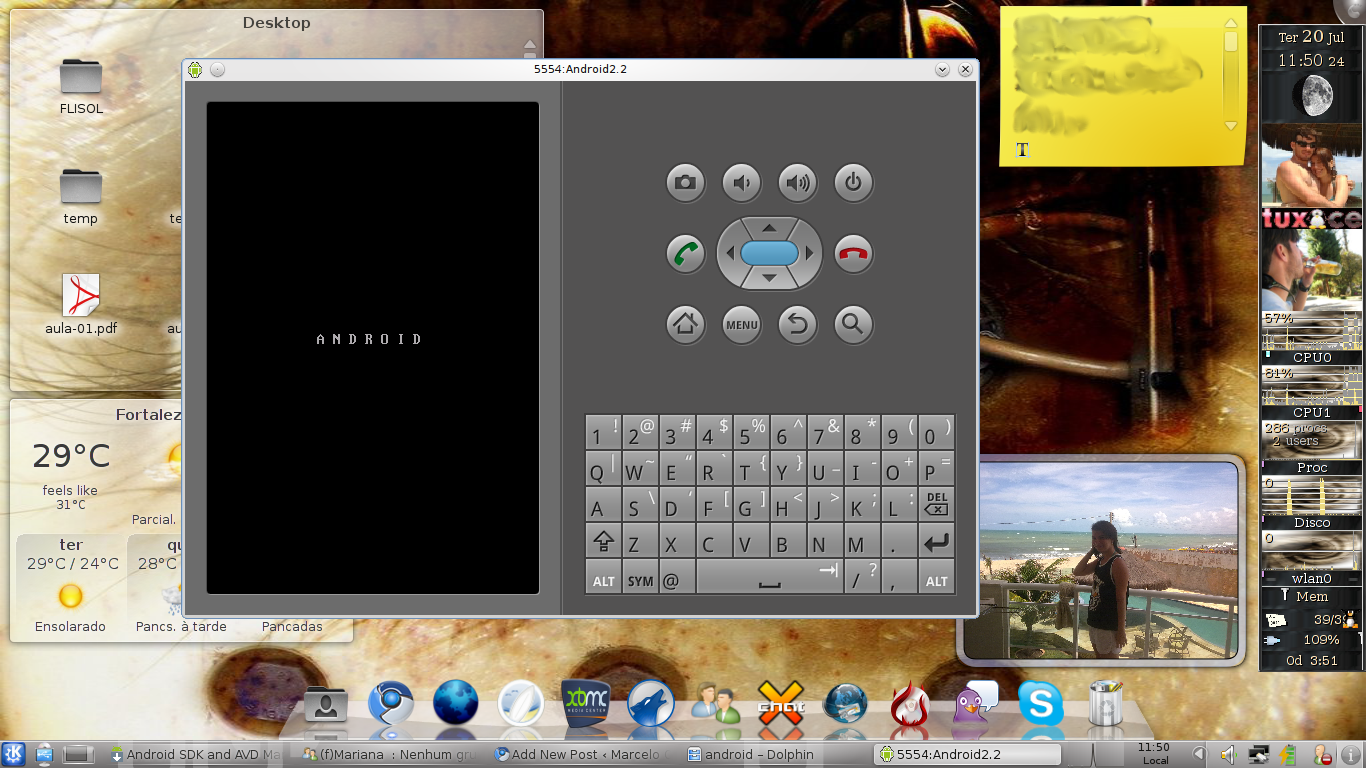Click the green call button
1366x768 pixels.
tap(685, 254)
